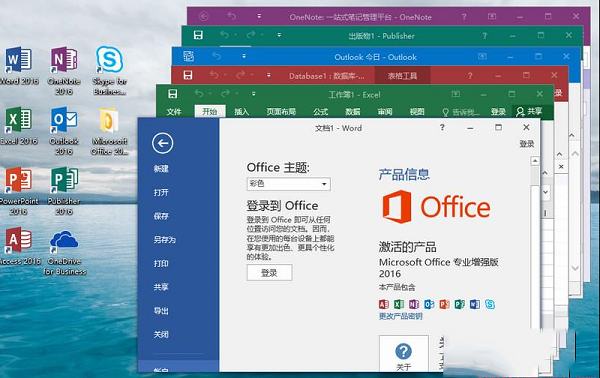Click the help icon in the Publisher title bar
Image resolution: width=600 pixels, height=378 pixels.
(484, 36)
